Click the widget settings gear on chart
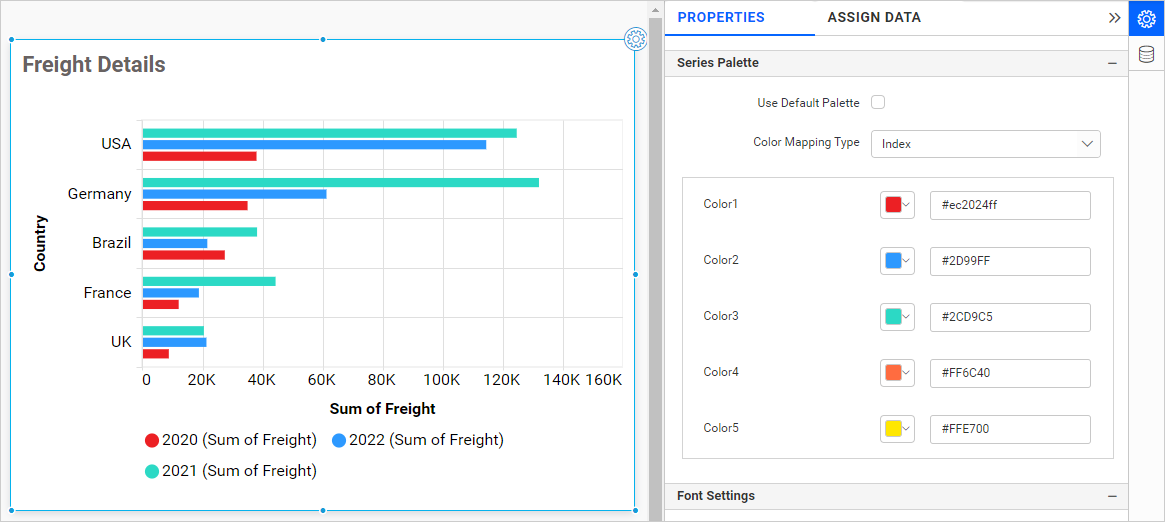This screenshot has height=522, width=1165. coord(635,39)
